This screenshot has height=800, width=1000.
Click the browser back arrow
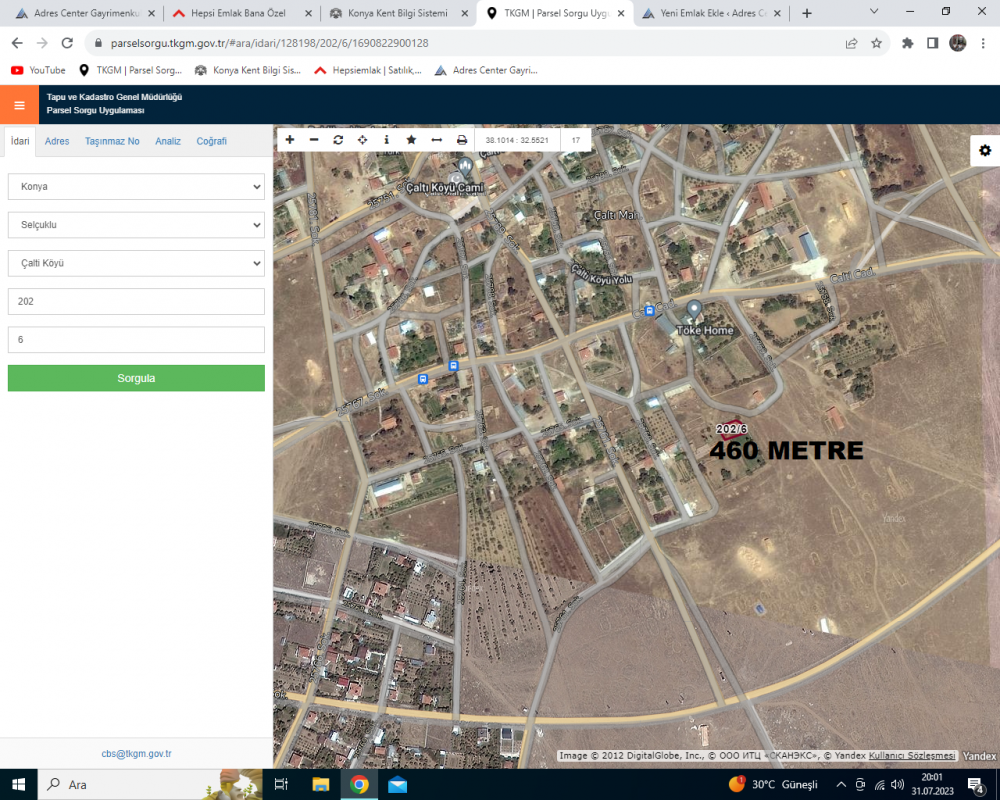click(17, 43)
